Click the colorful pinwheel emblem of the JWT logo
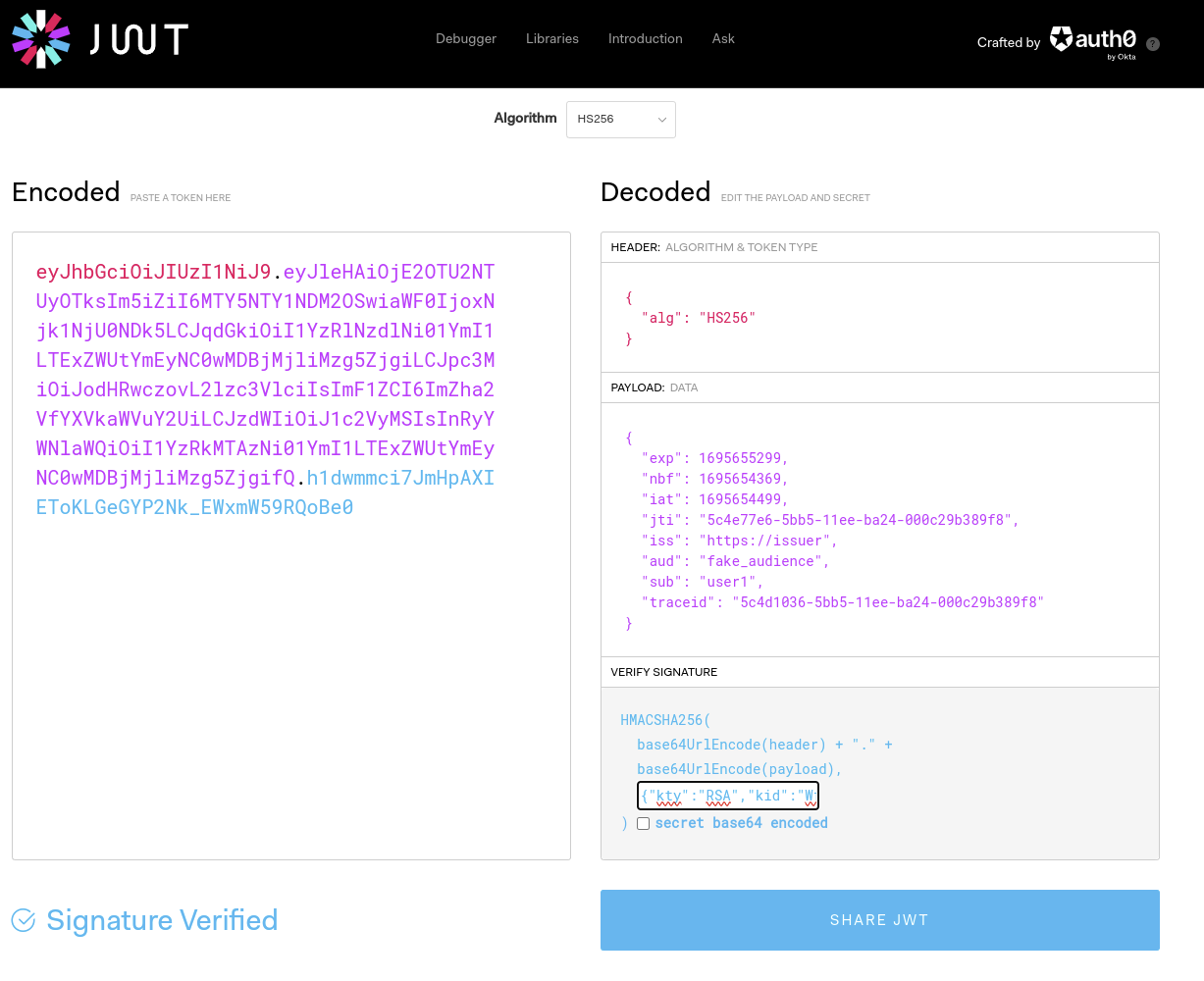1204x981 pixels. click(40, 39)
